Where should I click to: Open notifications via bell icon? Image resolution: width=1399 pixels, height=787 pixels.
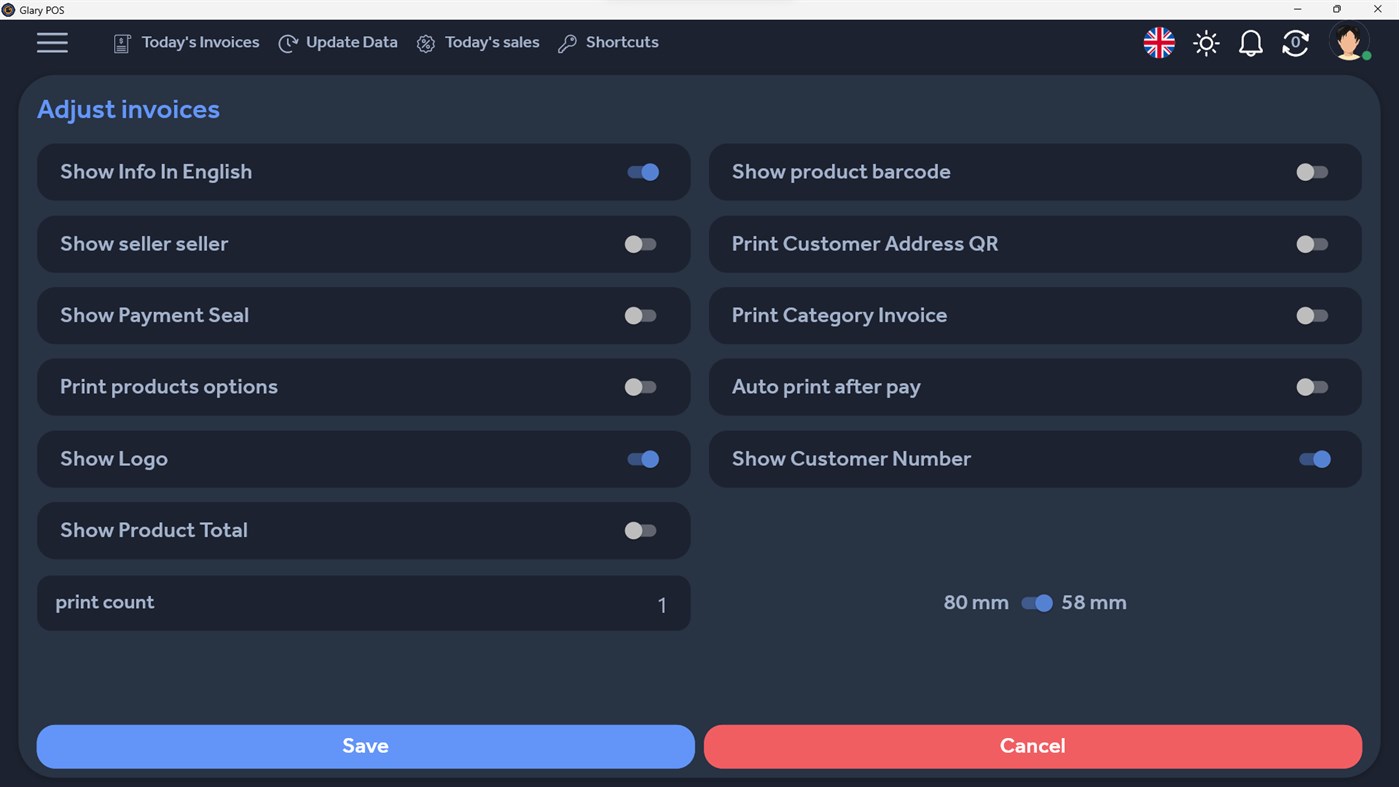click(1250, 43)
